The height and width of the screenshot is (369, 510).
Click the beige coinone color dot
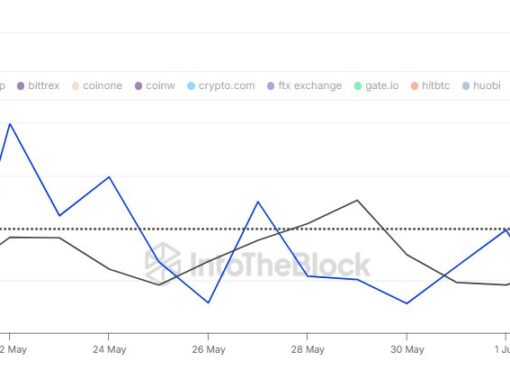click(76, 86)
